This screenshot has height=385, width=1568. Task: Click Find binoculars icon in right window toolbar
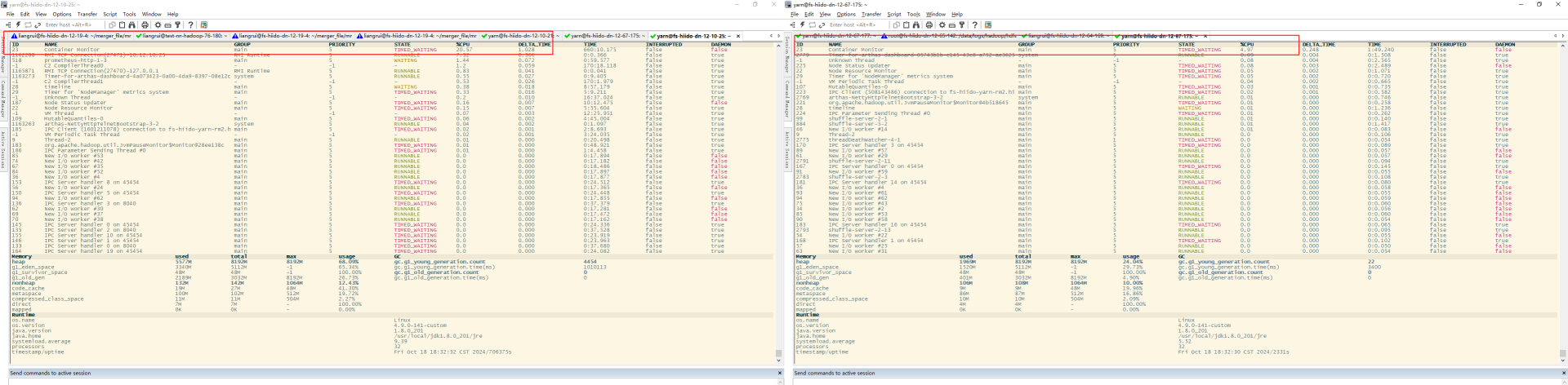(916, 24)
